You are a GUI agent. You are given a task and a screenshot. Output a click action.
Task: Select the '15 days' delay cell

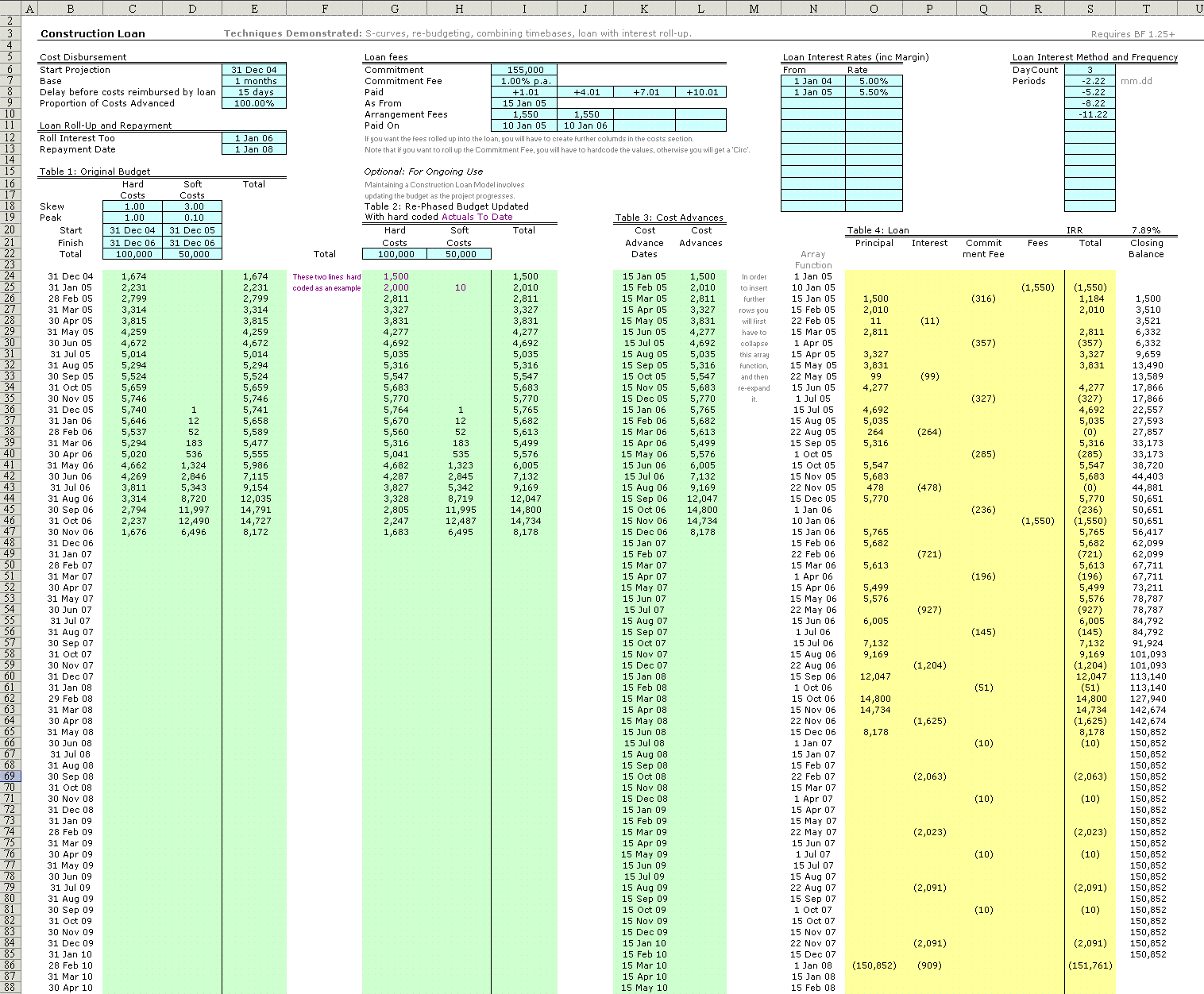coord(254,92)
